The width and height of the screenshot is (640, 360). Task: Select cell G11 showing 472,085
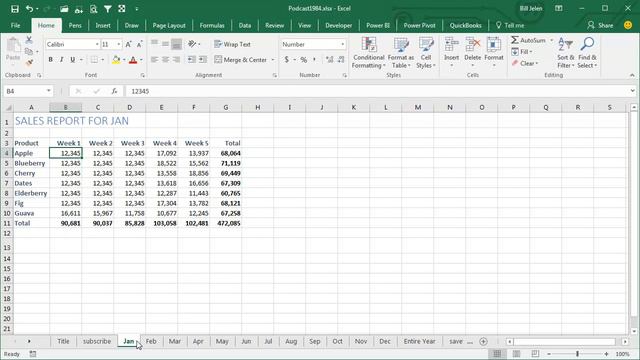(x=226, y=223)
